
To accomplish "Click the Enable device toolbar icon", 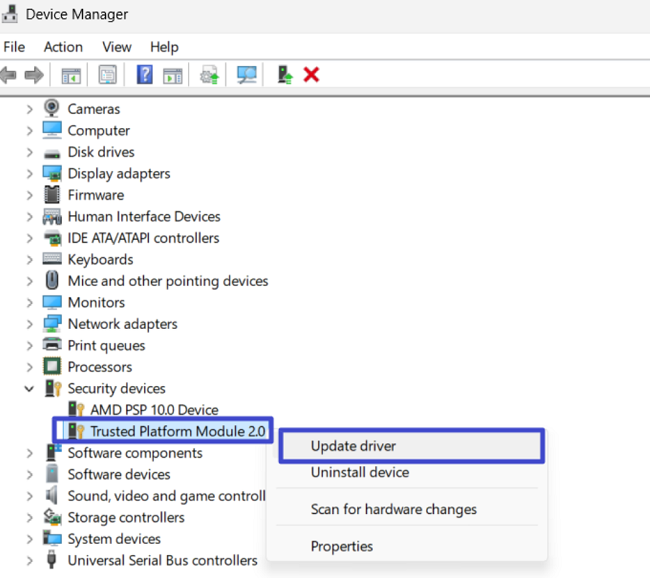I will click(x=285, y=75).
